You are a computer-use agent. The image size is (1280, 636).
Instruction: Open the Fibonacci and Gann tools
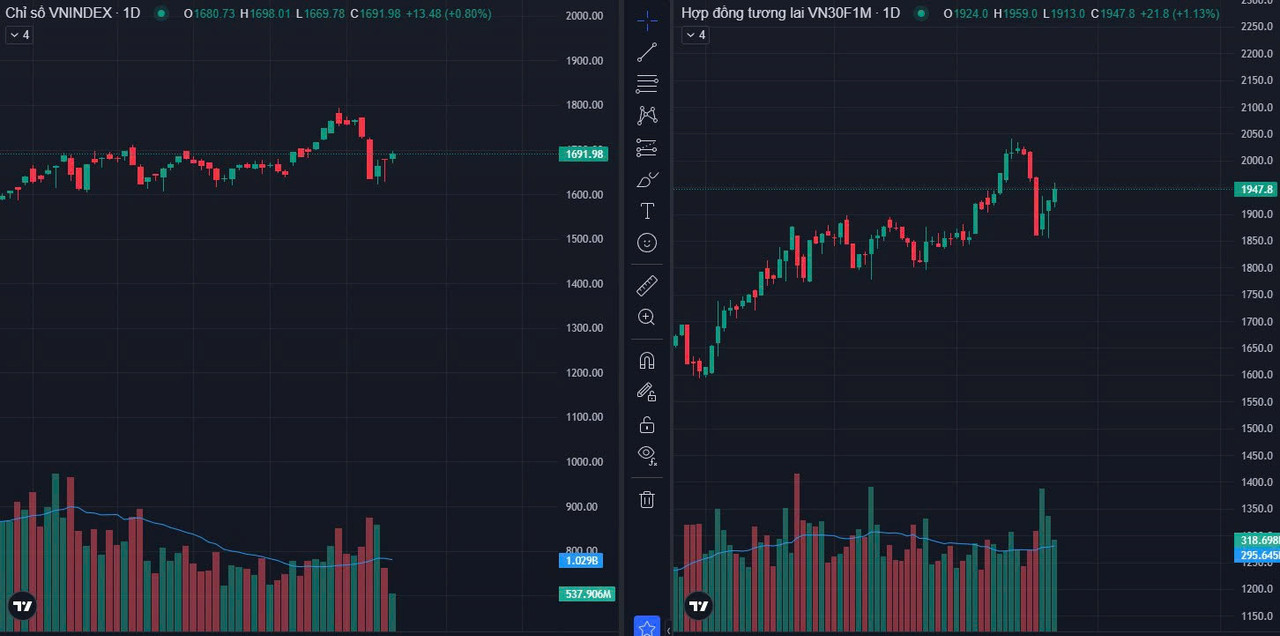[x=647, y=84]
